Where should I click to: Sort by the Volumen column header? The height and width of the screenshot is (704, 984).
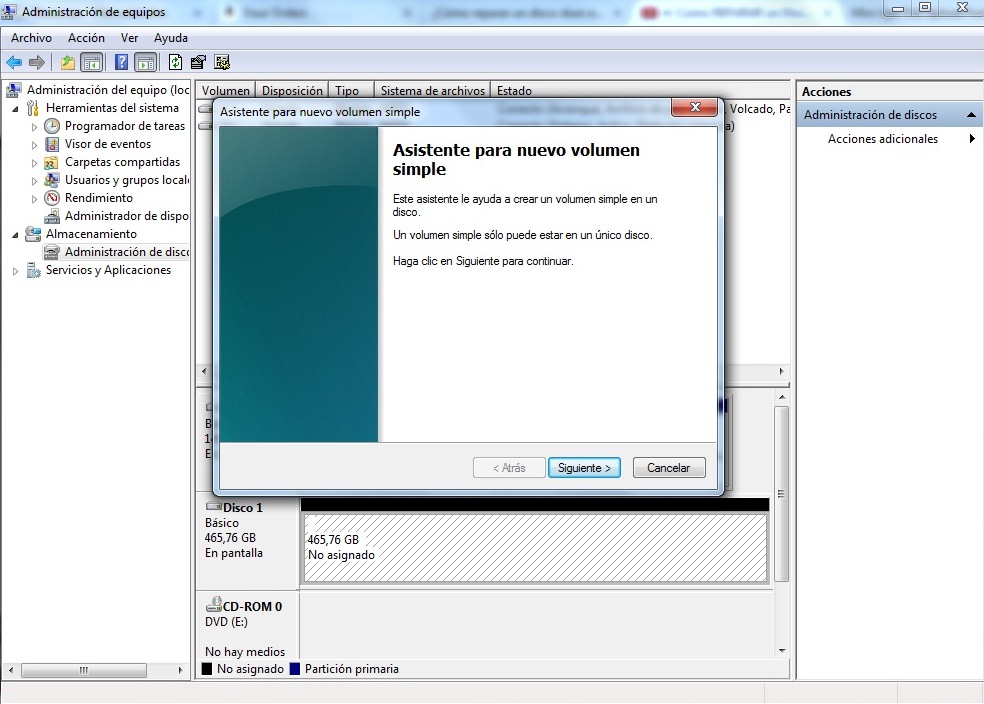tap(226, 90)
